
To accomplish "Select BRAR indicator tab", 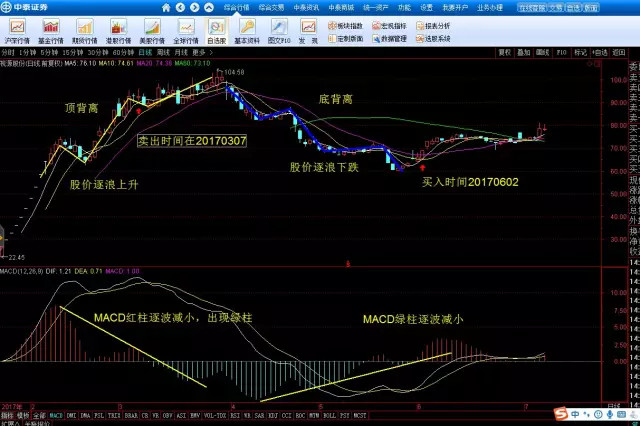I will [131, 415].
